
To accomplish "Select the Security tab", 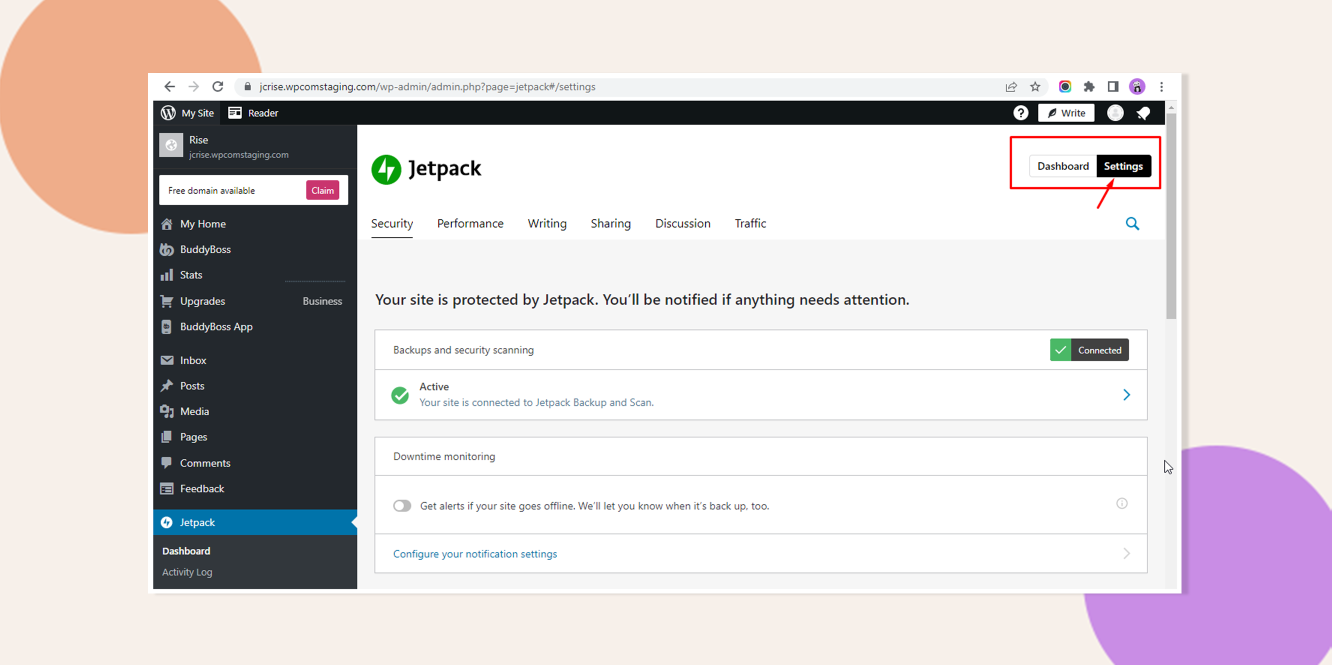I will [x=392, y=224].
